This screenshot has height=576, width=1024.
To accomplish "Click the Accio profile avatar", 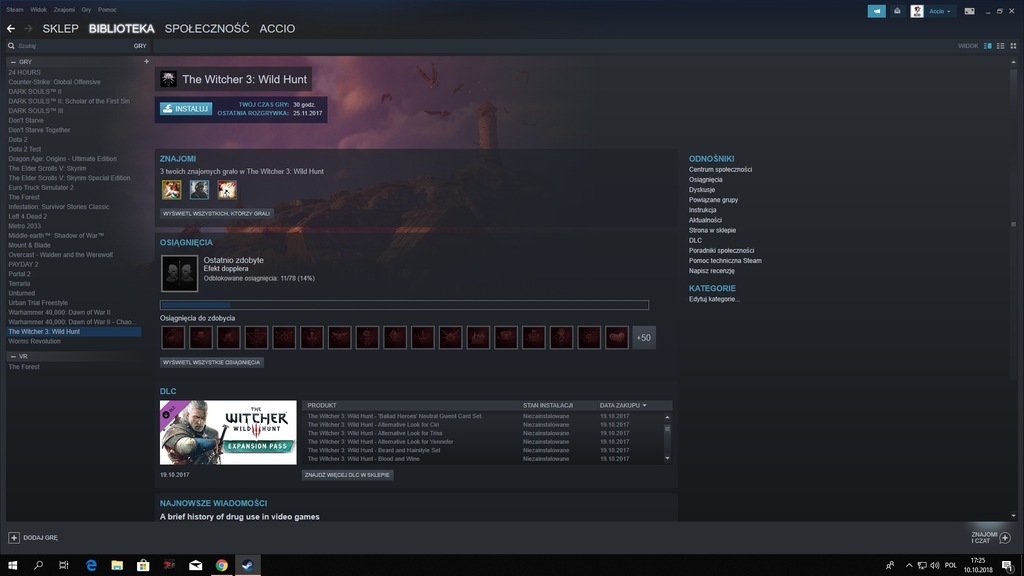I will (917, 11).
